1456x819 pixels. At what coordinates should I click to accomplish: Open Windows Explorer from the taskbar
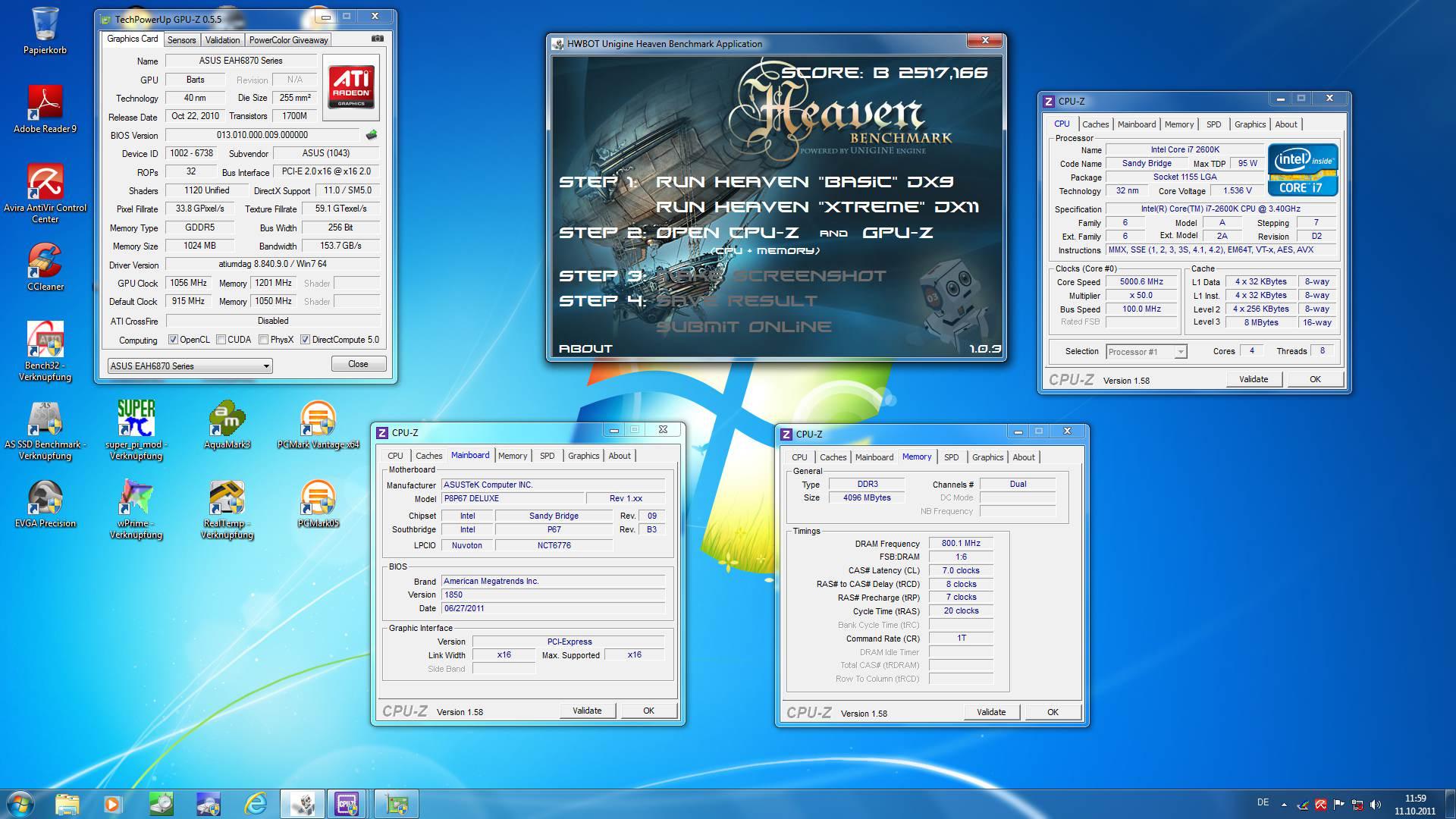(67, 804)
